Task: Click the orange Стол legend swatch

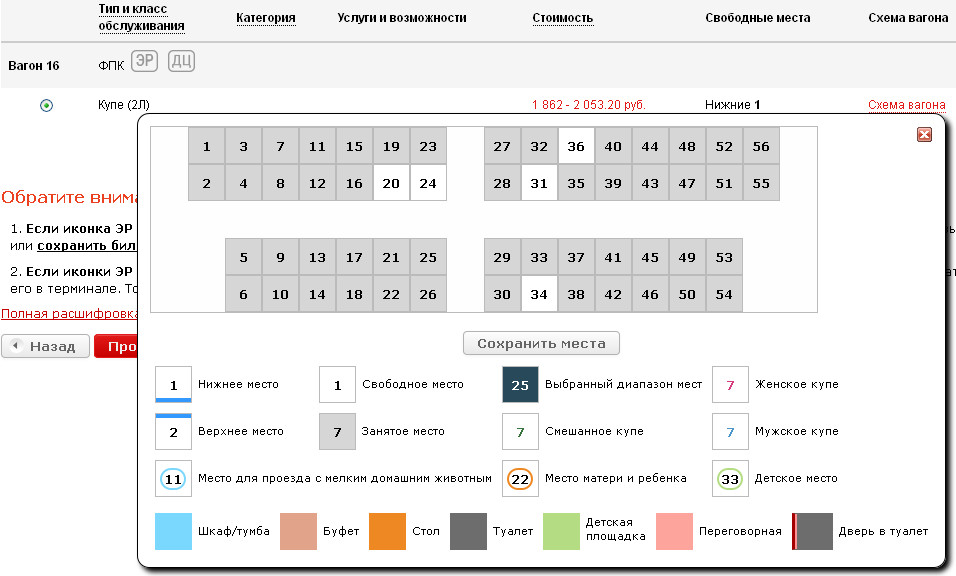Action: (387, 531)
